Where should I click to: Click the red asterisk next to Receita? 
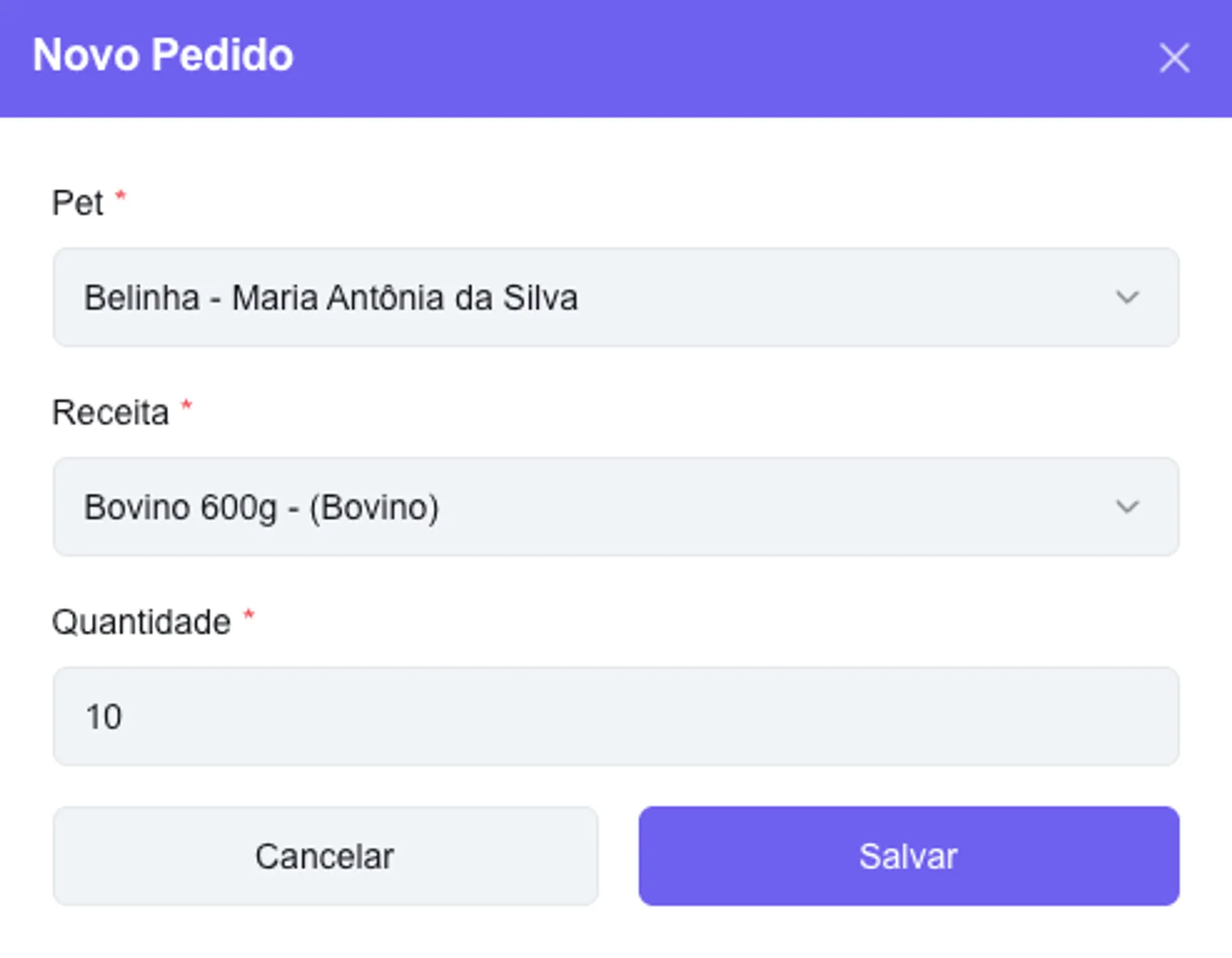pyautogui.click(x=187, y=405)
